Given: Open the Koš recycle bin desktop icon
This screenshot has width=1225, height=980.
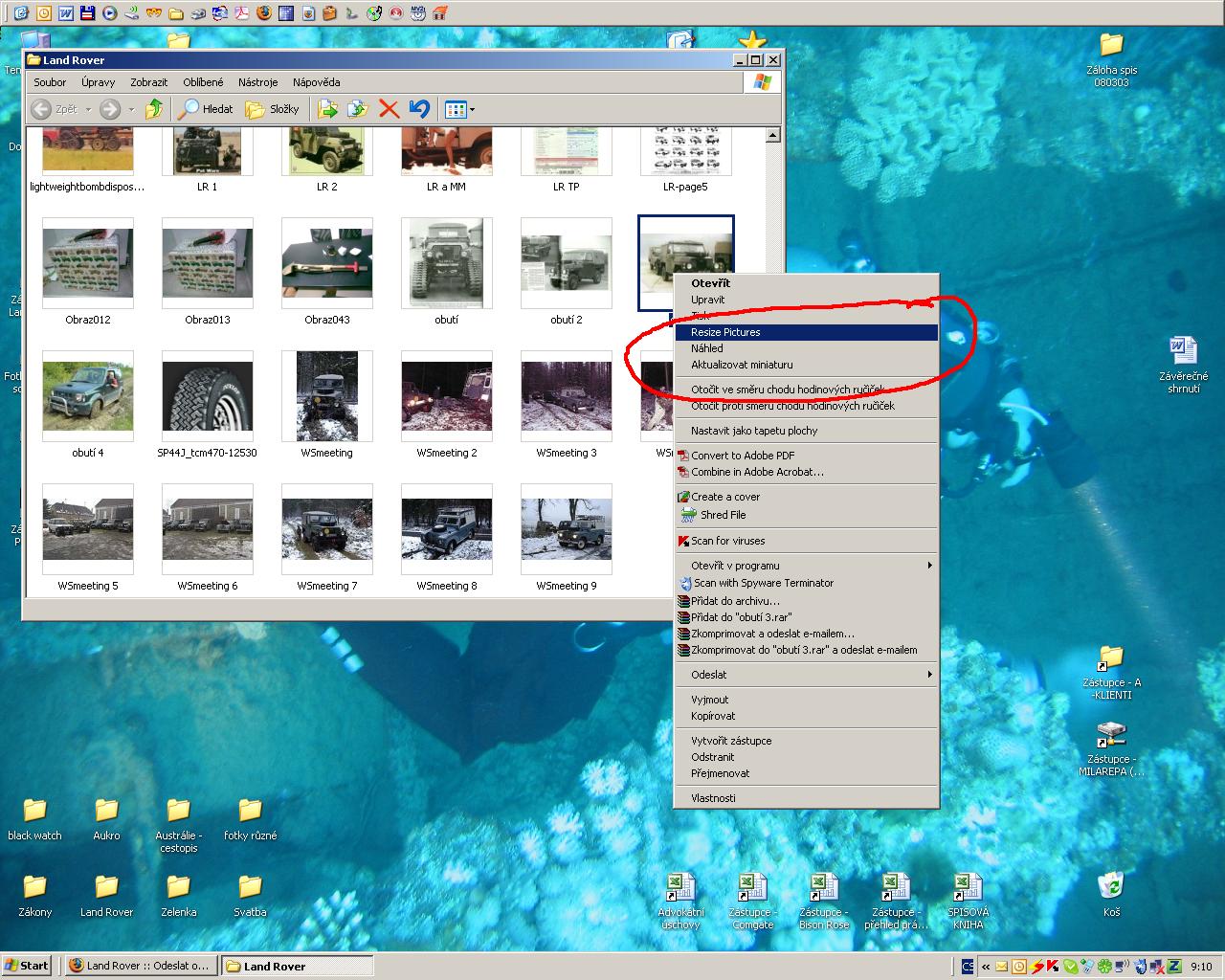Looking at the screenshot, I should [1110, 885].
